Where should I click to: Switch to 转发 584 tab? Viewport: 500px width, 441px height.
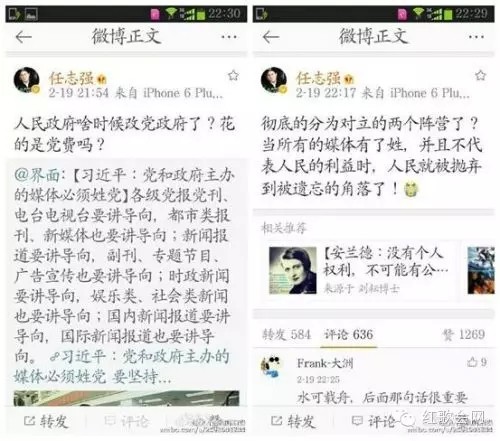[x=287, y=334]
